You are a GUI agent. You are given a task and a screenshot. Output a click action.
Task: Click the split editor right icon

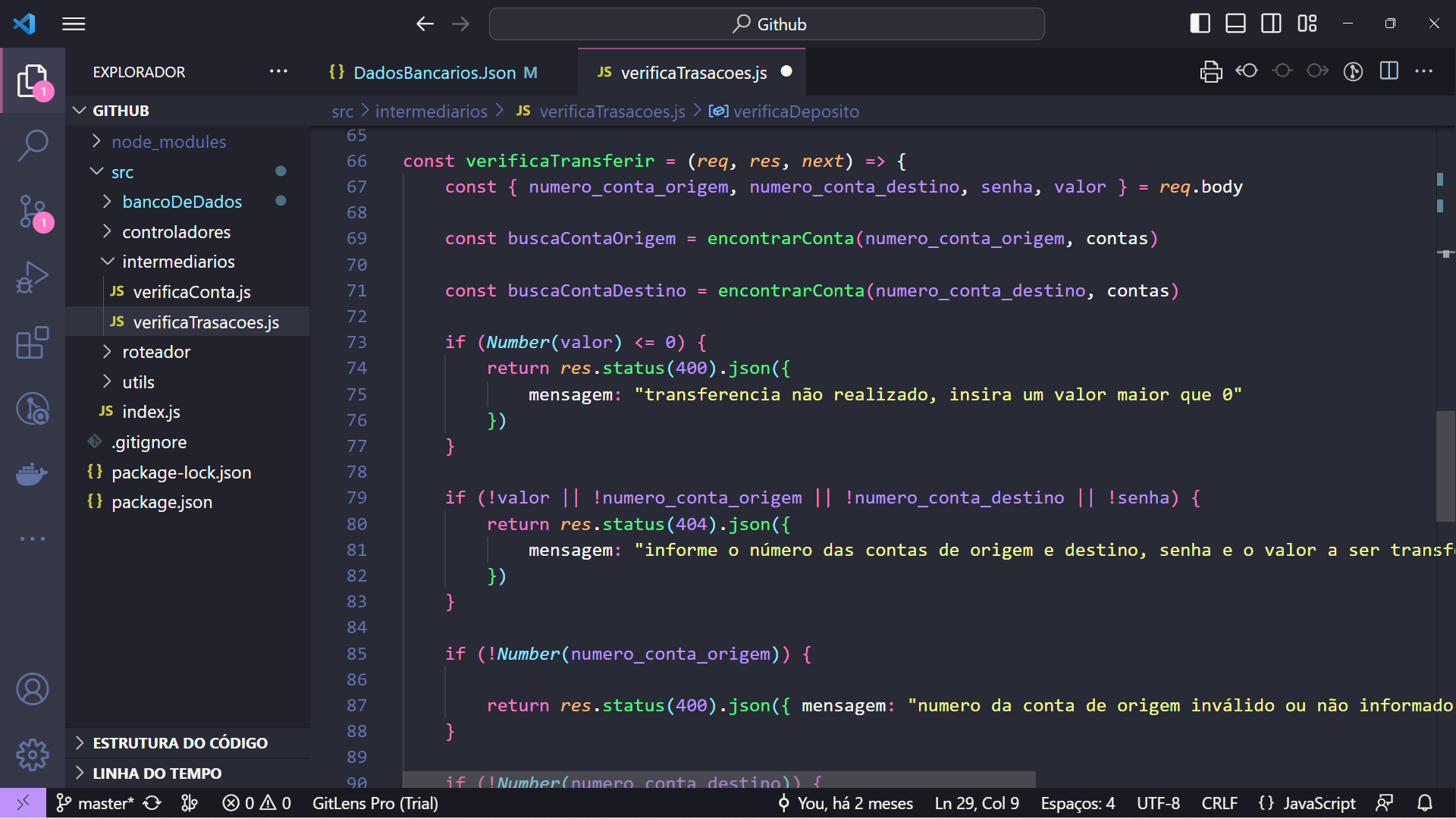1389,71
